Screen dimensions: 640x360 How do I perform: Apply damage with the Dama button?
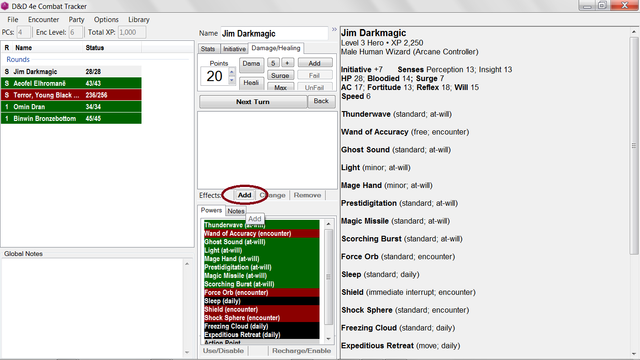pos(251,64)
